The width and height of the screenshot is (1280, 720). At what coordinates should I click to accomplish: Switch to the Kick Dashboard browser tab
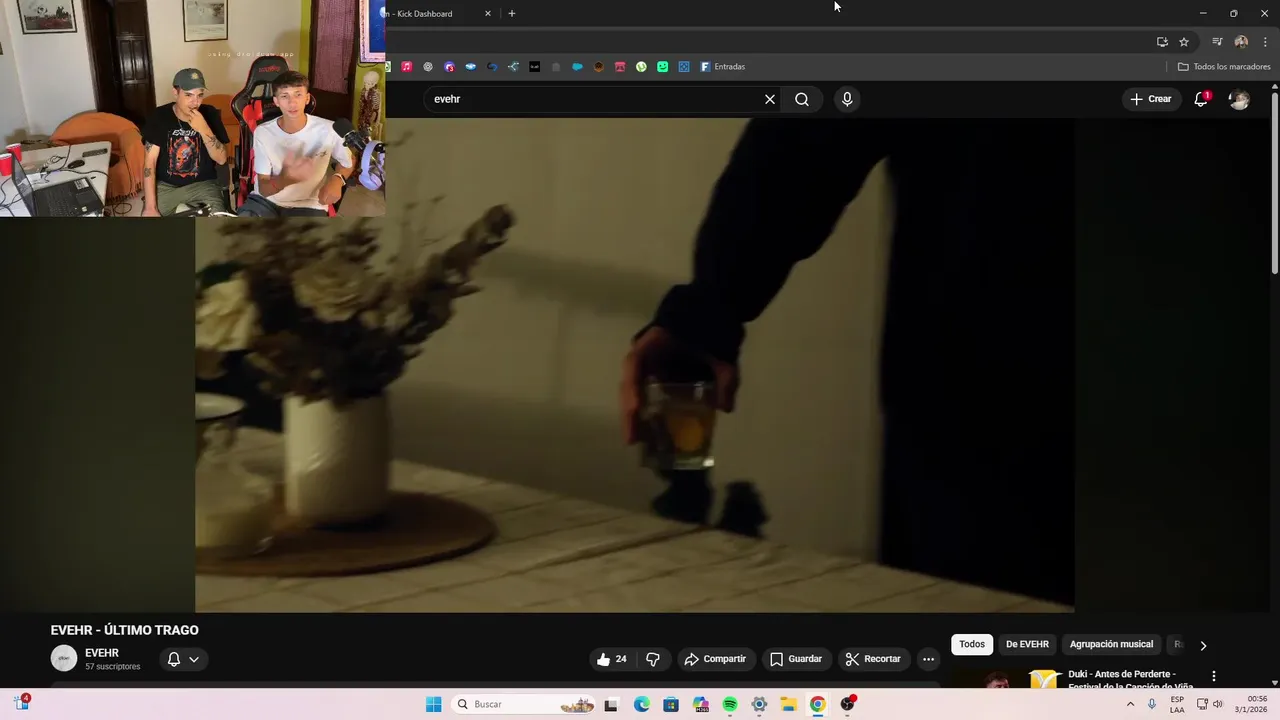(x=432, y=13)
